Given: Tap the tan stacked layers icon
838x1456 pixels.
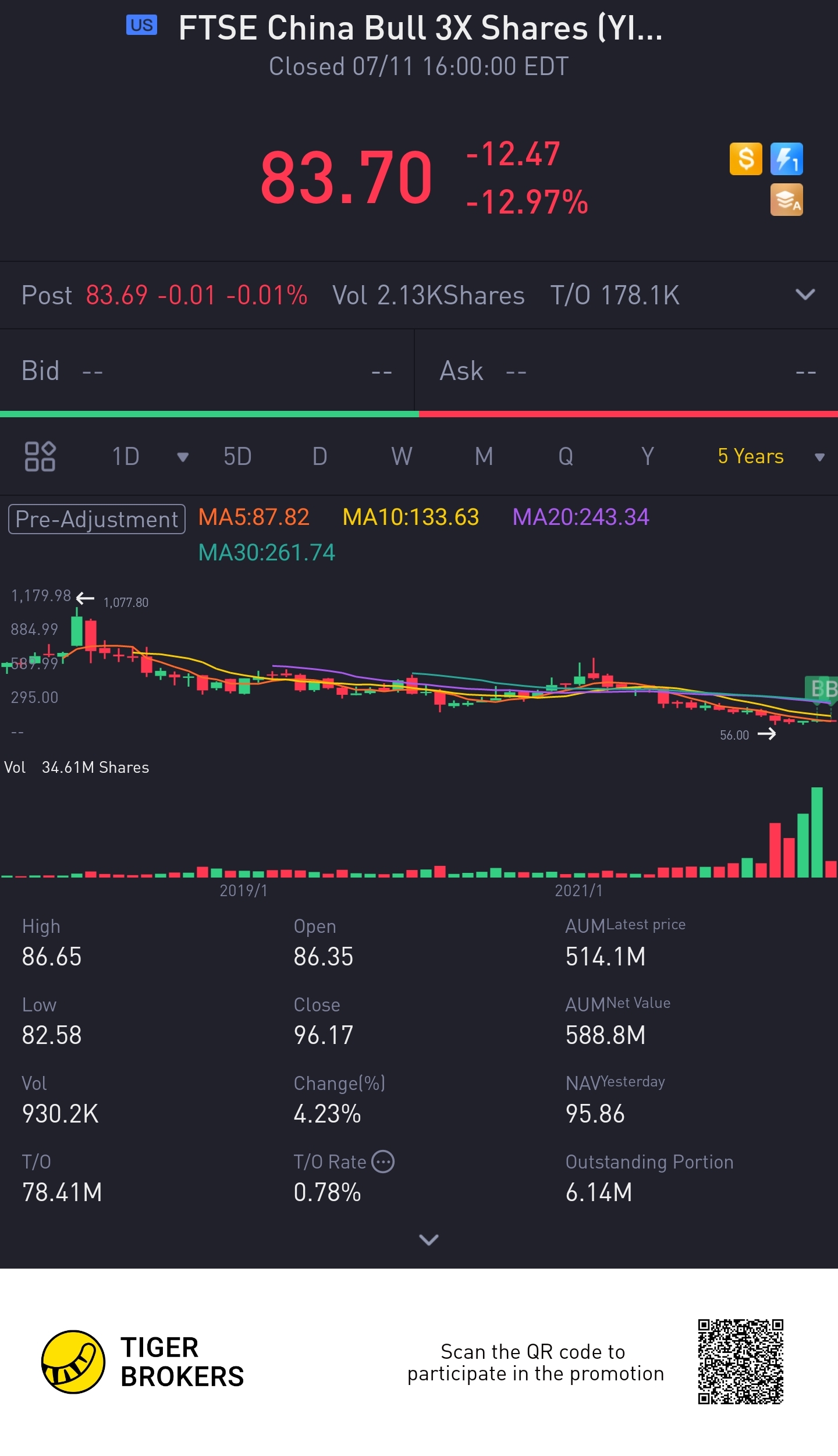Looking at the screenshot, I should coord(786,200).
